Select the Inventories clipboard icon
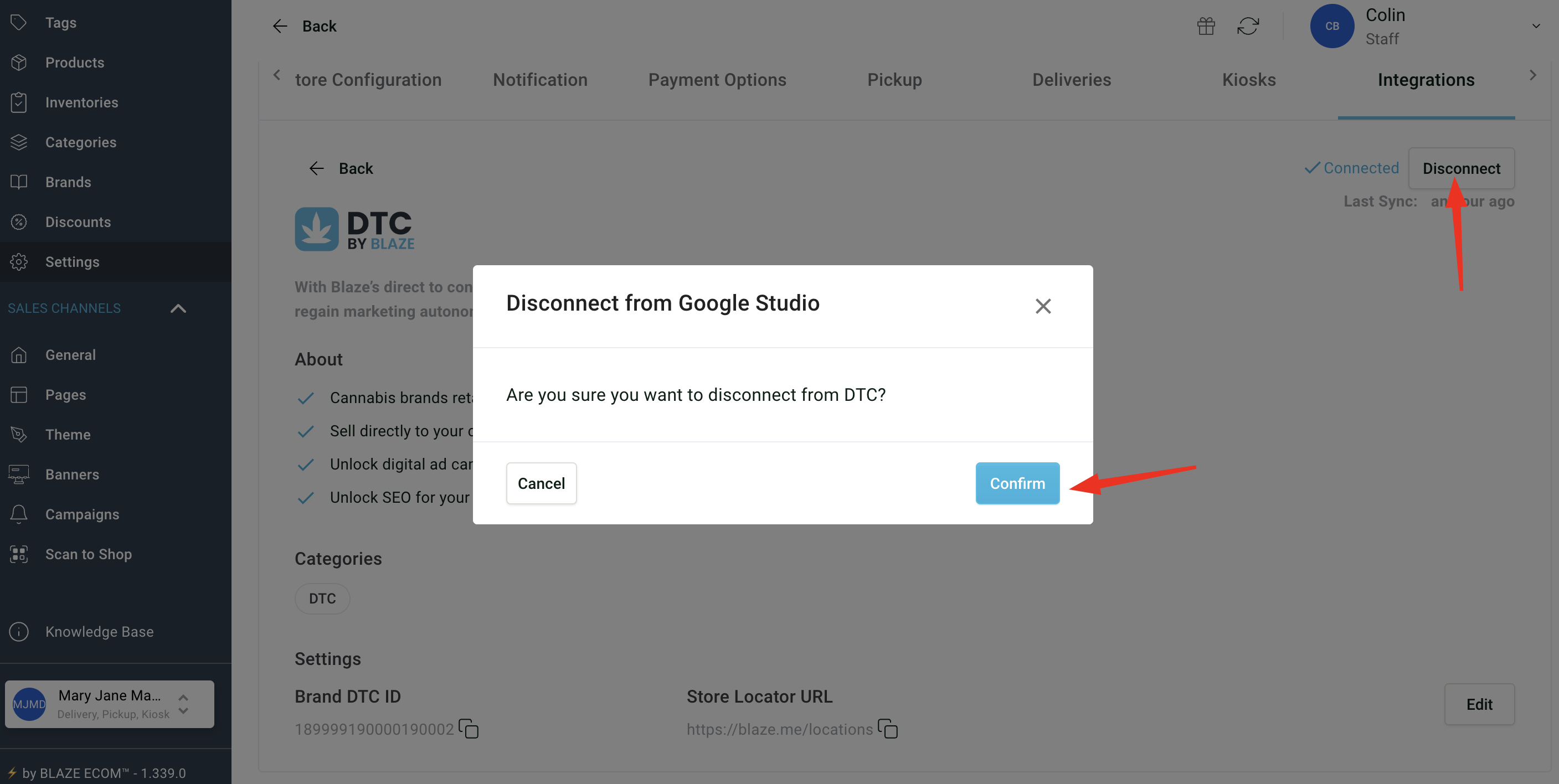The image size is (1559, 784). pyautogui.click(x=19, y=102)
